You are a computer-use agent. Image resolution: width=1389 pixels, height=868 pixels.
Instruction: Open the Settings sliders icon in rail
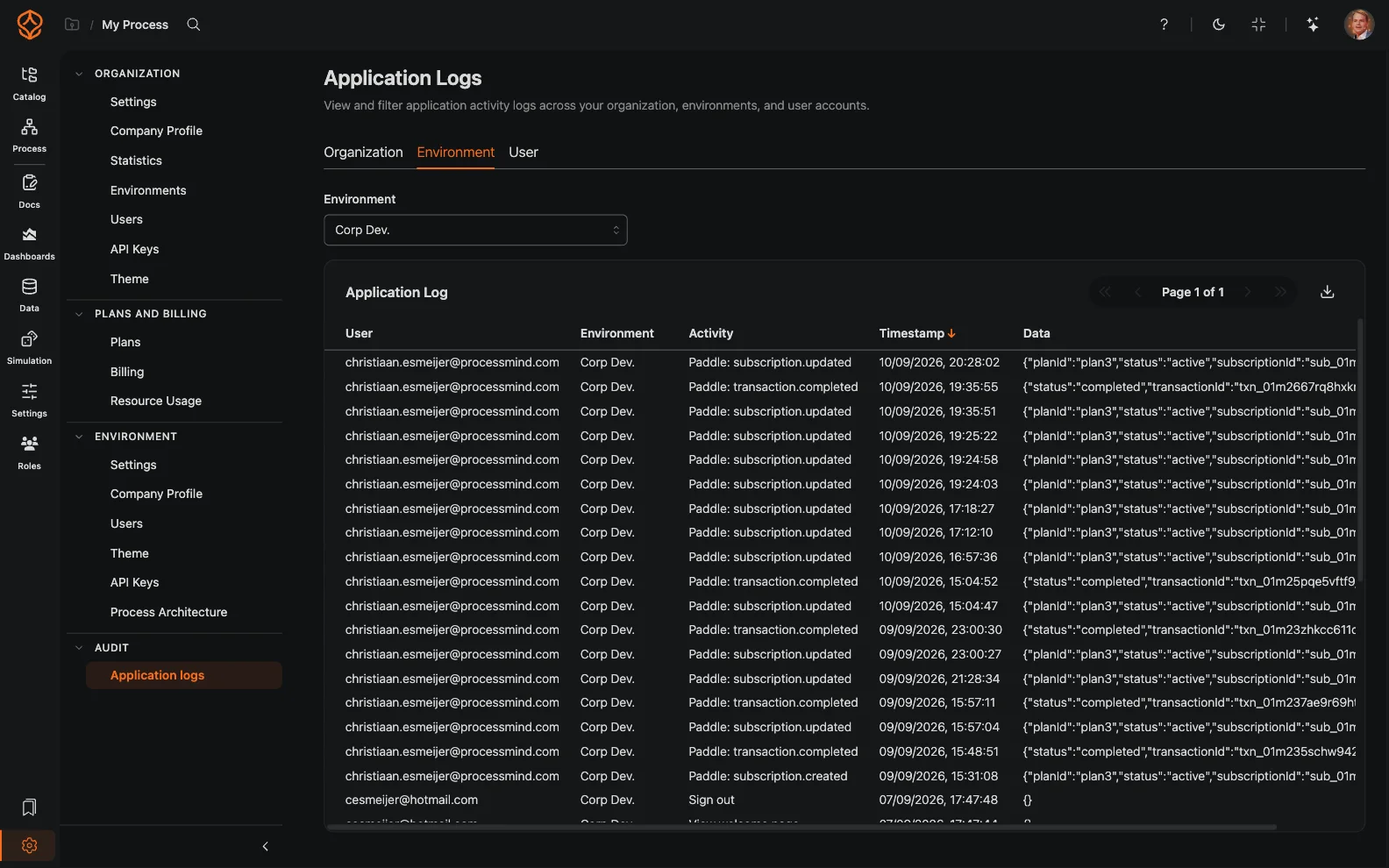point(29,401)
